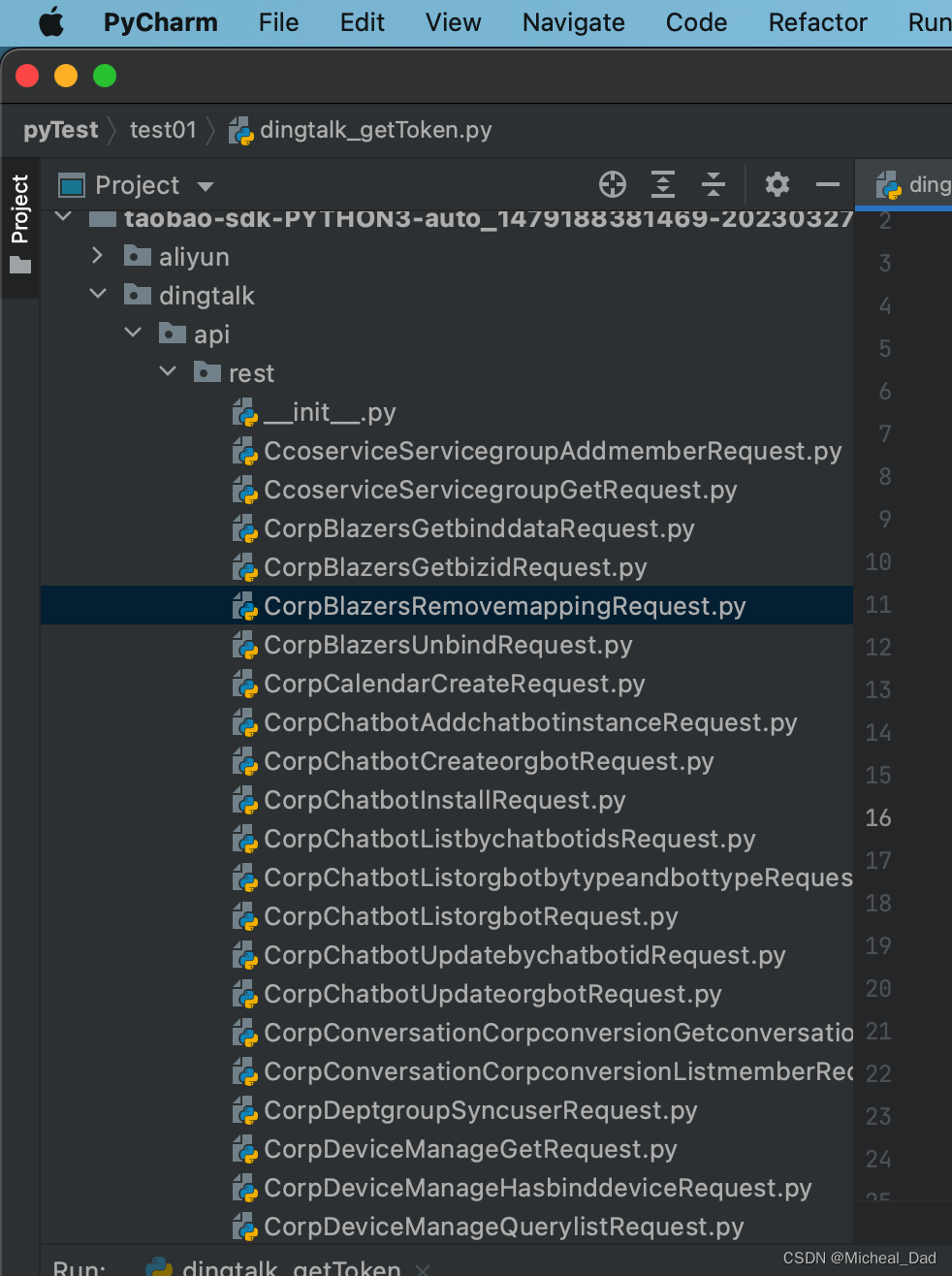This screenshot has width=952, height=1276.
Task: Click editor gutter line number 10
Action: pos(878,561)
